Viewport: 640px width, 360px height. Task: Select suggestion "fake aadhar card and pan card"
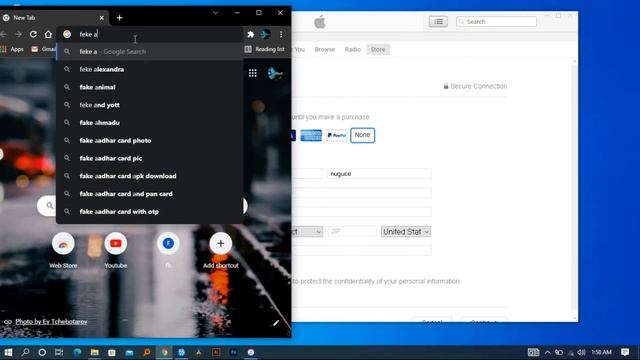pos(150,194)
